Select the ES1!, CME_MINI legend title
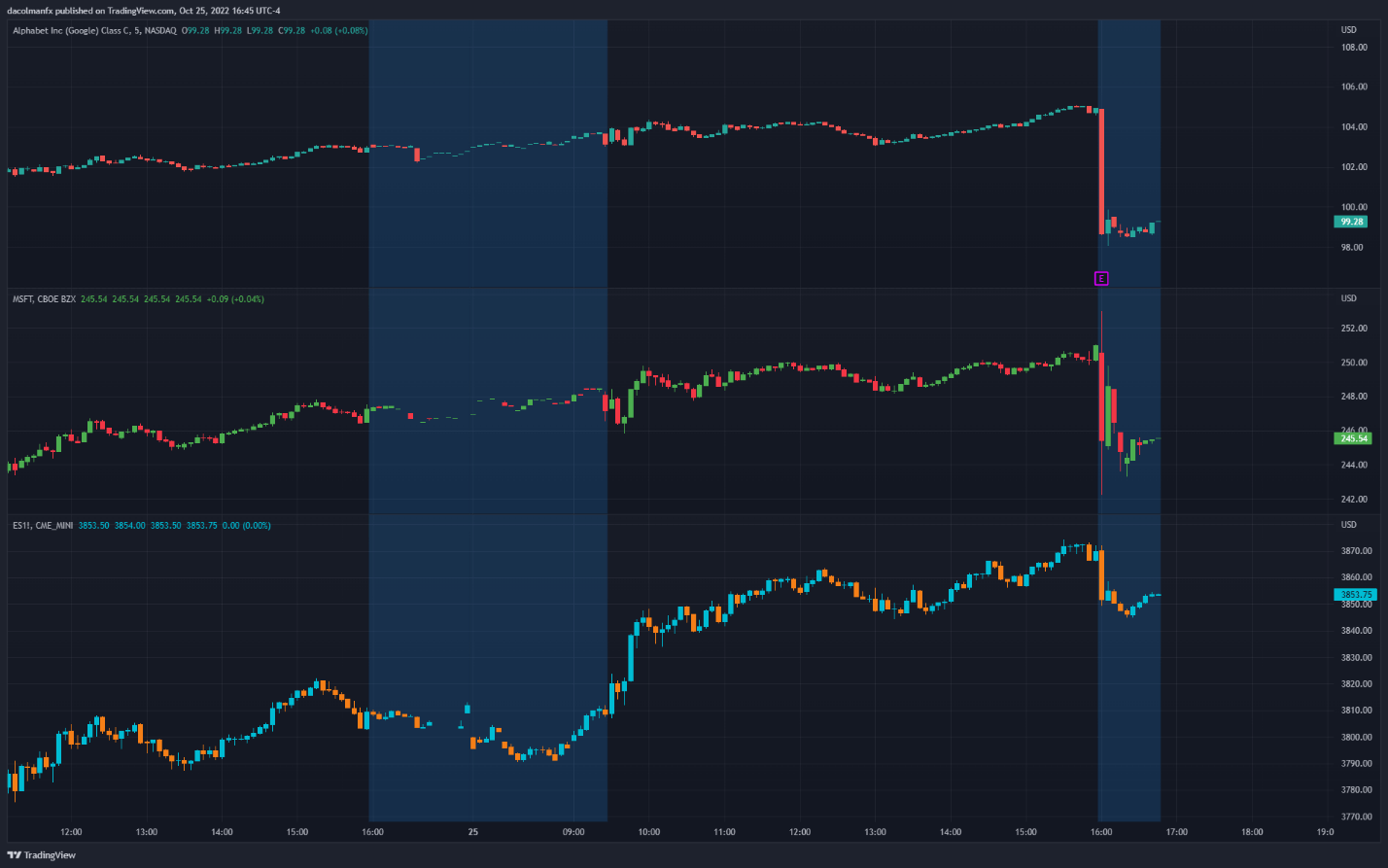 tap(42, 525)
